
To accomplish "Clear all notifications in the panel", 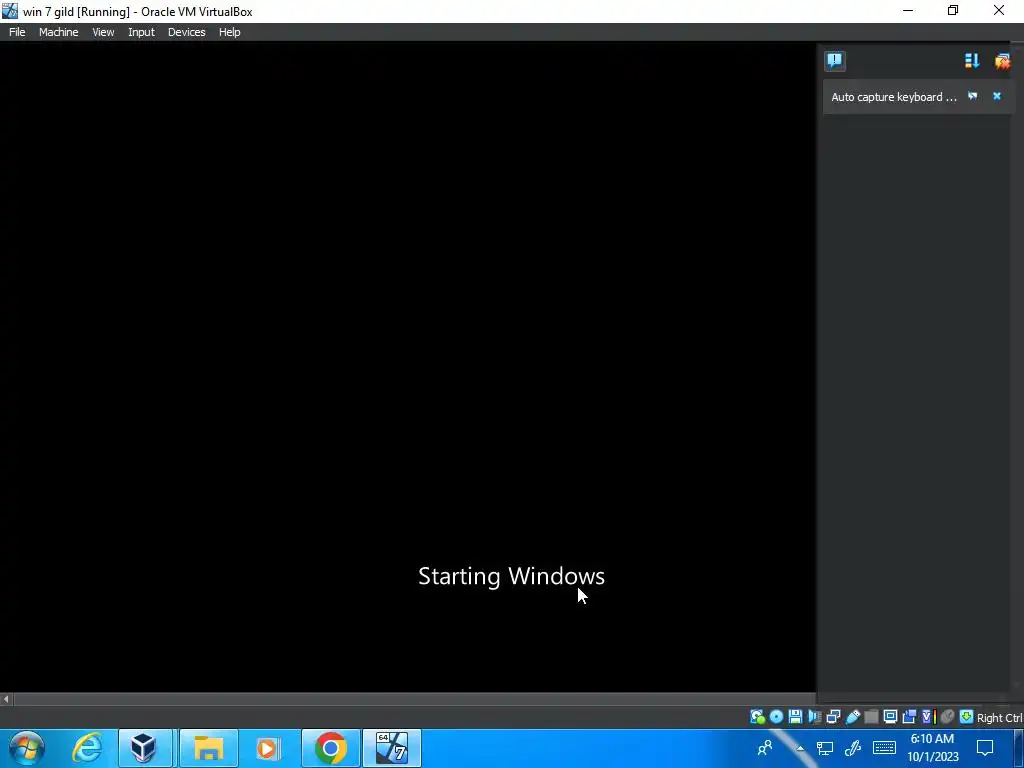I will (1002, 61).
